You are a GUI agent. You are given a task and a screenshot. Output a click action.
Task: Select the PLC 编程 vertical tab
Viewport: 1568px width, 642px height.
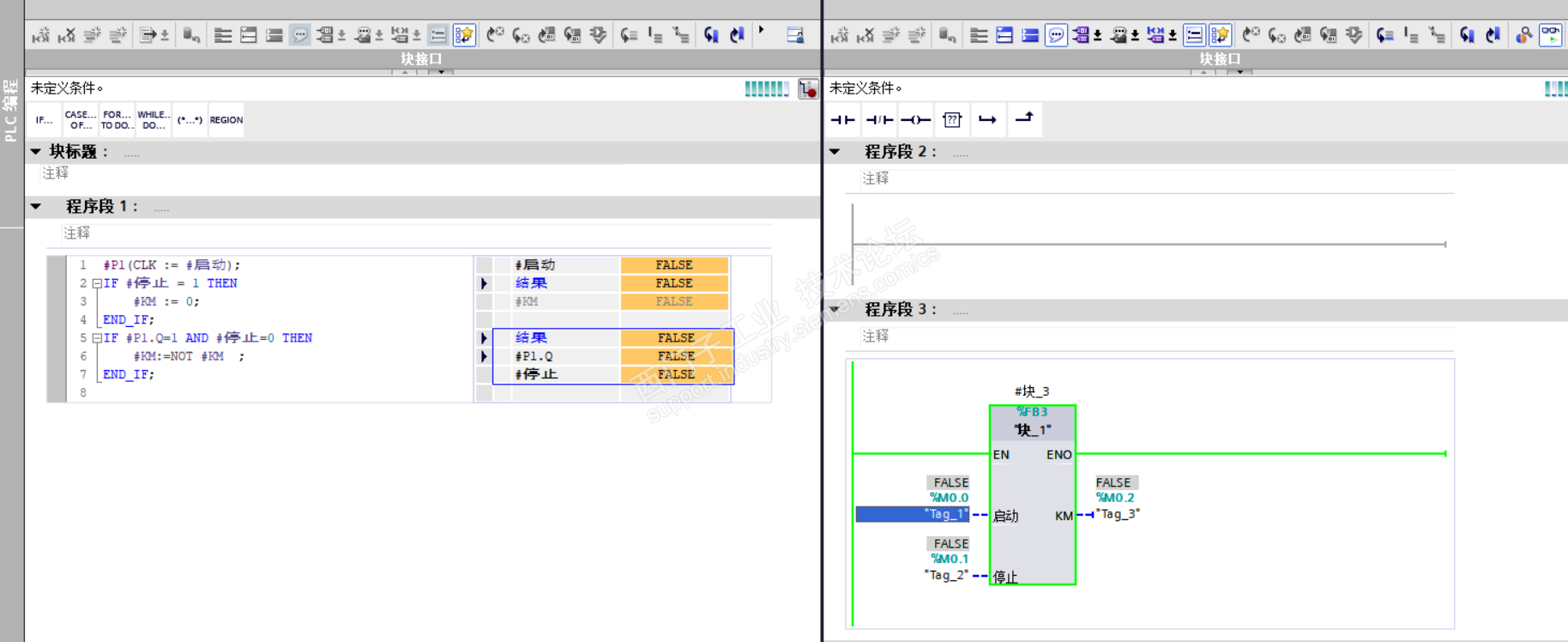tap(10, 110)
